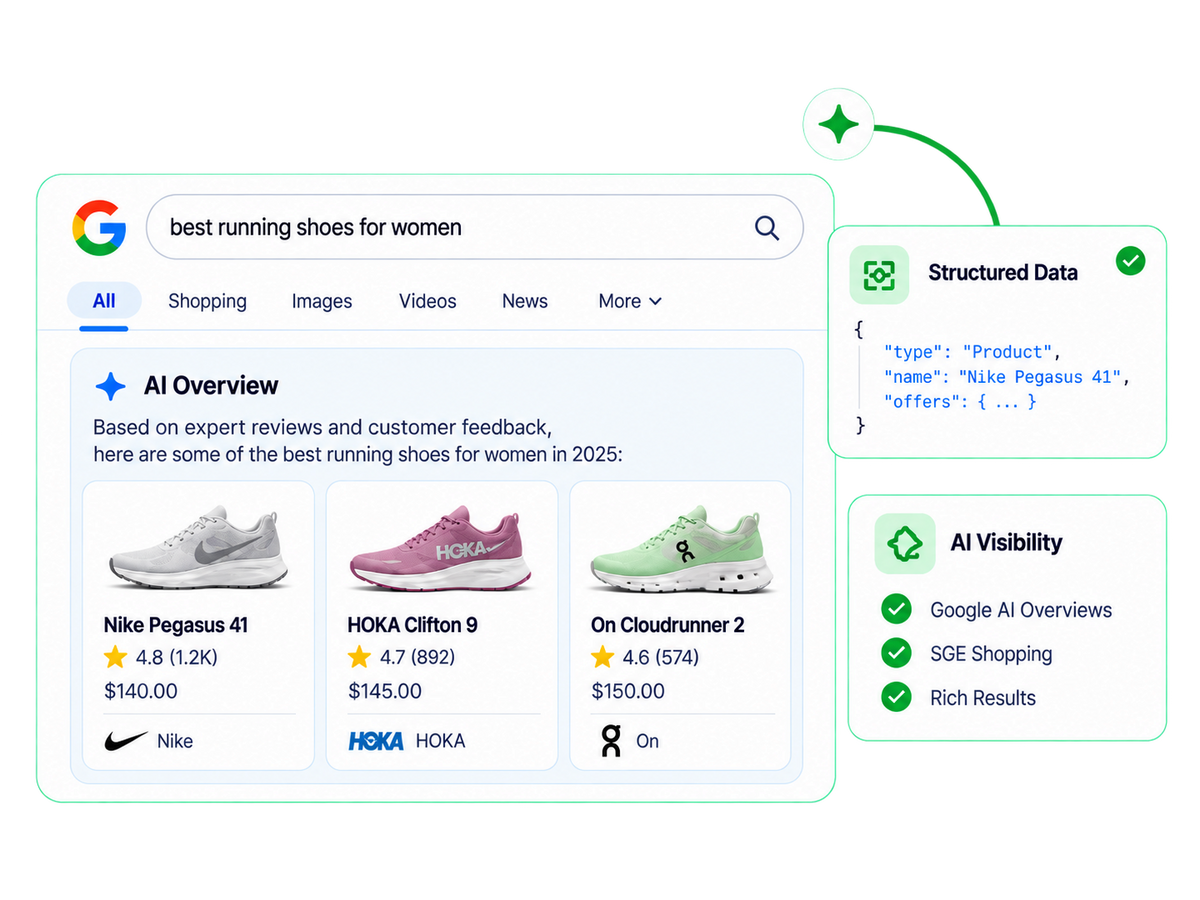
Task: Click the 'Based on expert reviews' sentence
Action: pyautogui.click(x=357, y=440)
